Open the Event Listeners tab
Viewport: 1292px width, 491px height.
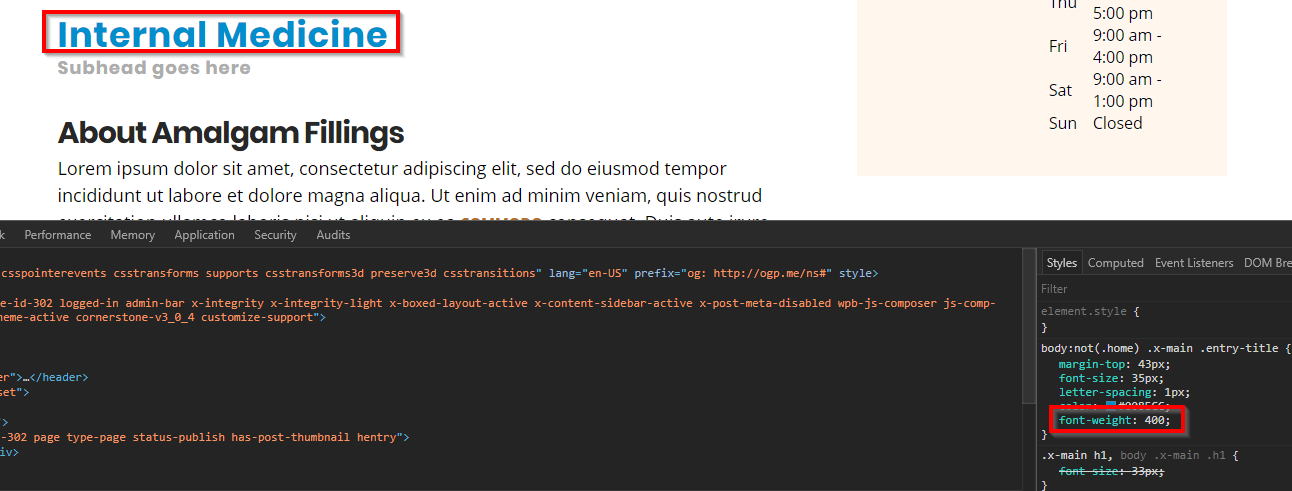click(1194, 263)
